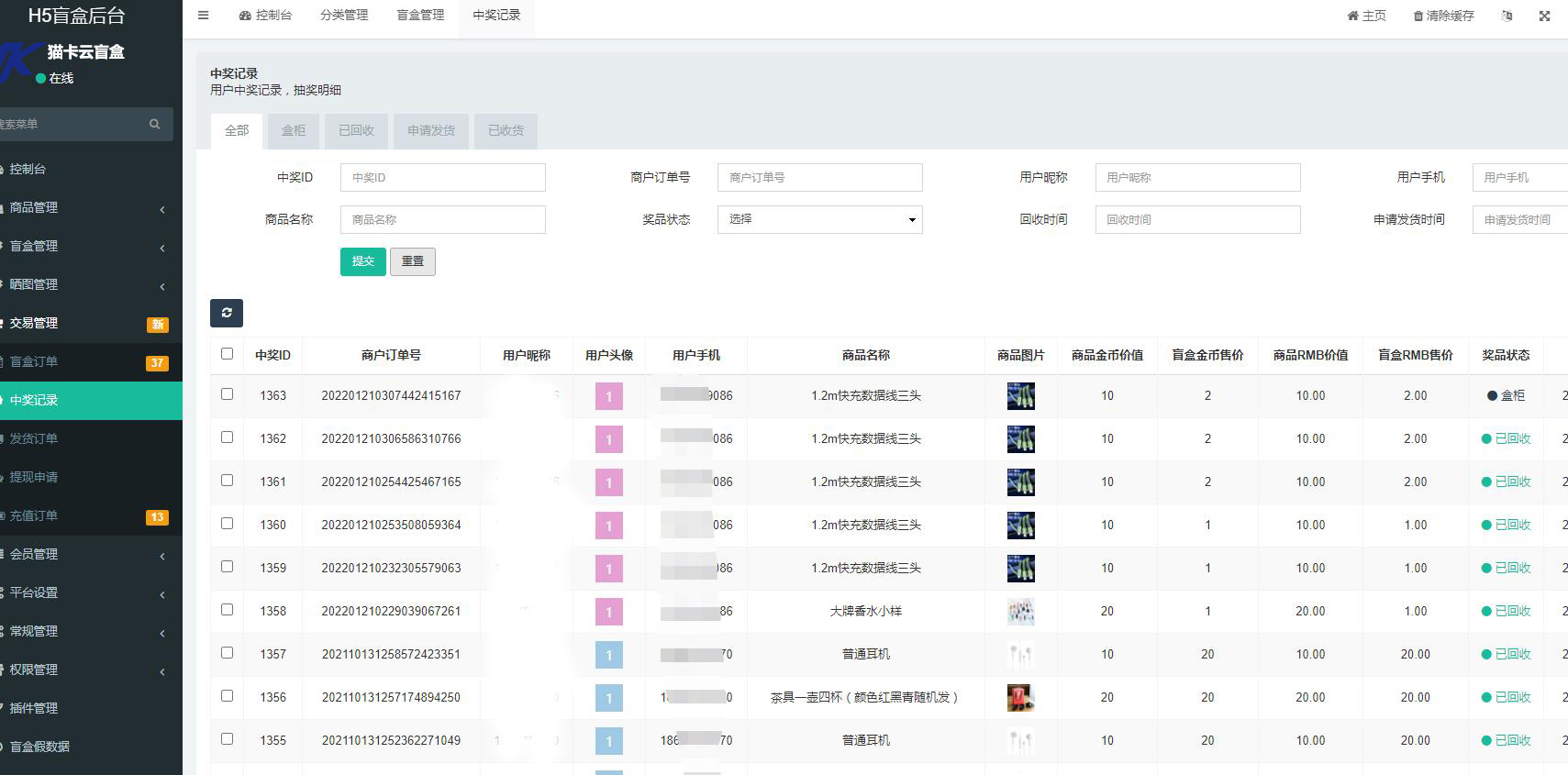Viewport: 1568px width, 775px height.
Task: Select the header select-all checkbox
Action: pos(227,353)
